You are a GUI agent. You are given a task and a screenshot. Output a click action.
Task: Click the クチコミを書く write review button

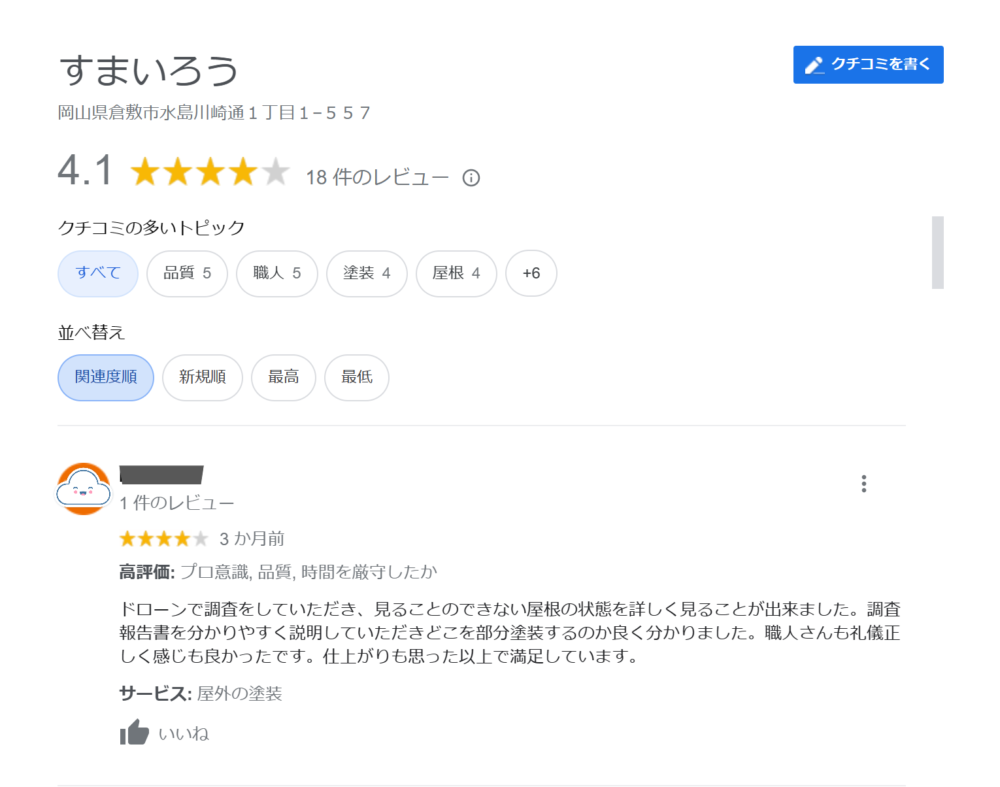pos(868,64)
